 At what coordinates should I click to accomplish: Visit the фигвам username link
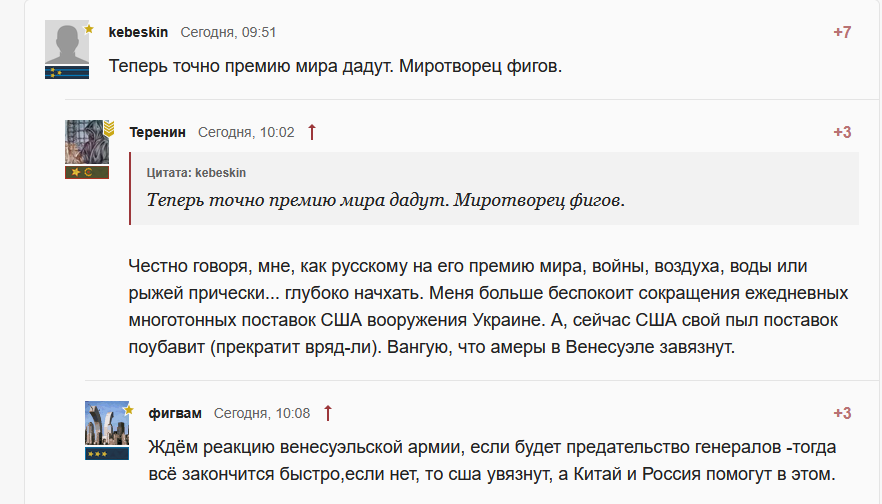175,413
